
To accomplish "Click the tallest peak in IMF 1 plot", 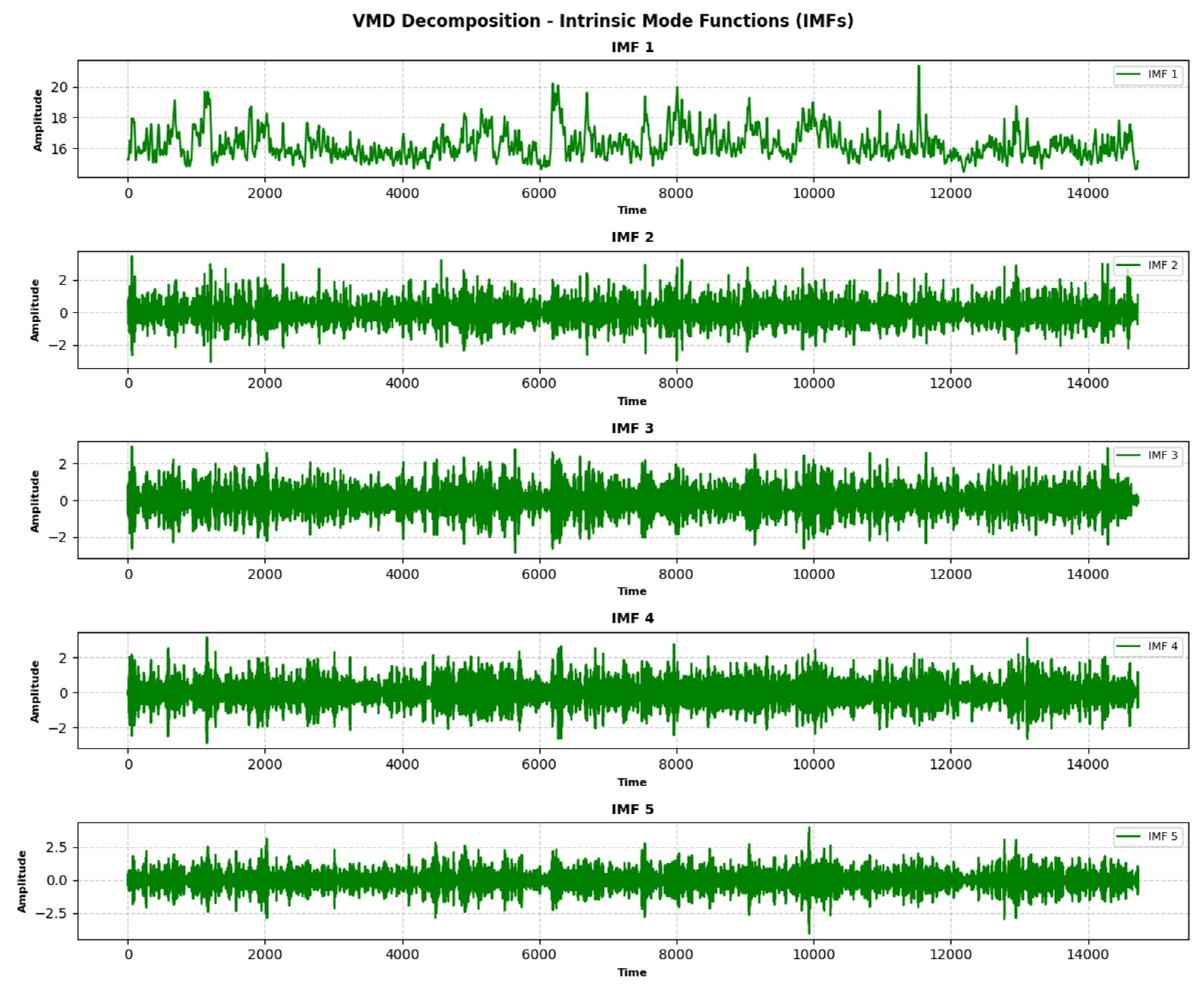I will (x=918, y=67).
